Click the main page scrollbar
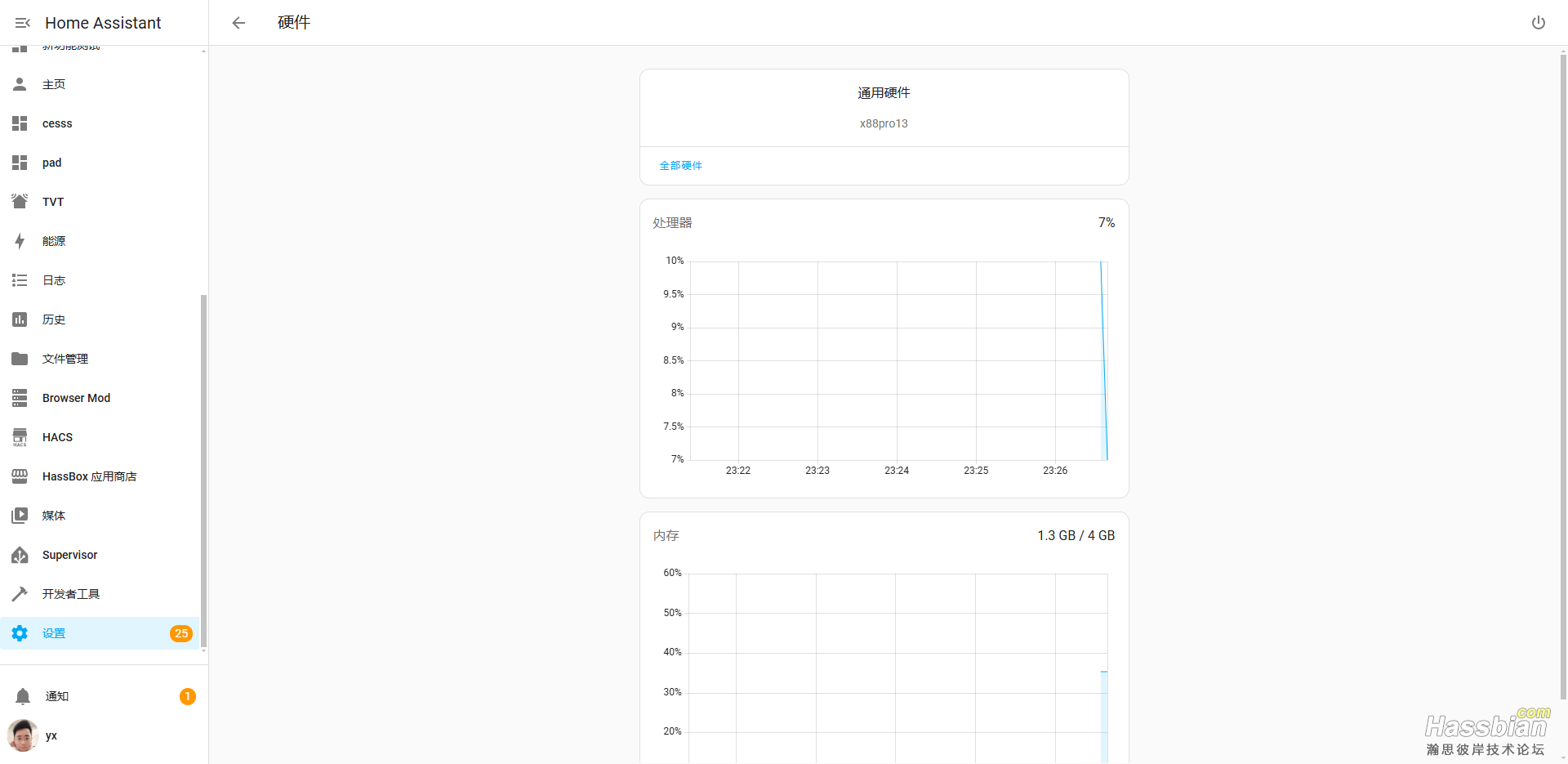This screenshot has height=764, width=1568. 1563,376
